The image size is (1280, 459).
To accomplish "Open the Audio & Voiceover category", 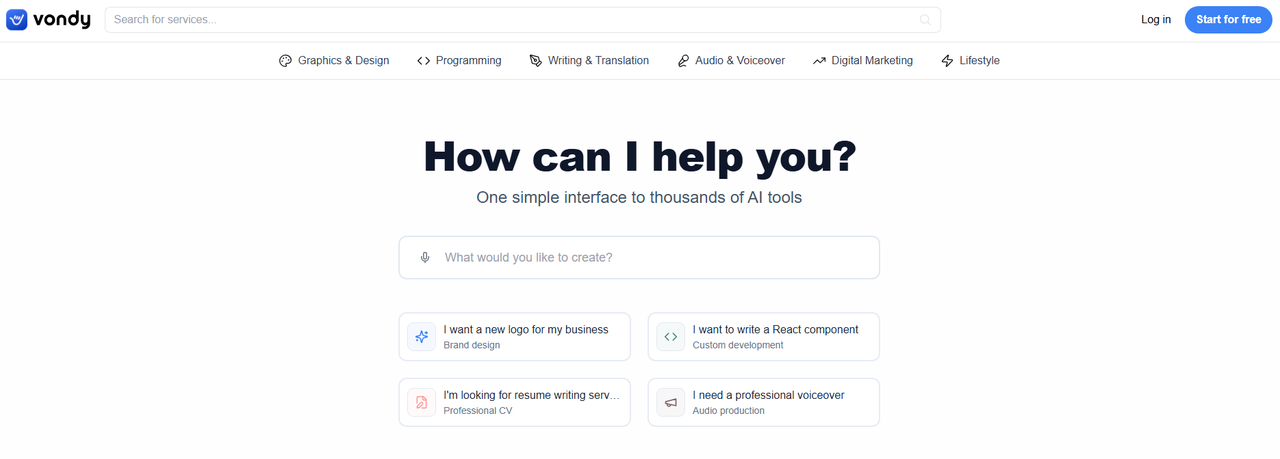I will click(x=731, y=61).
